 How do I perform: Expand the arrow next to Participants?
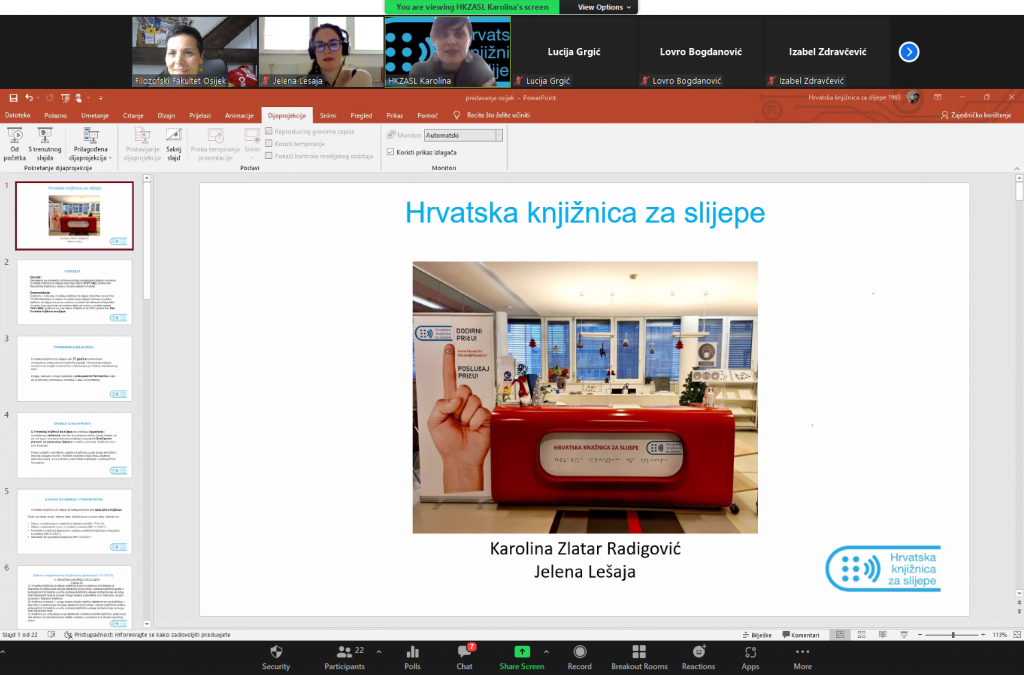(379, 651)
